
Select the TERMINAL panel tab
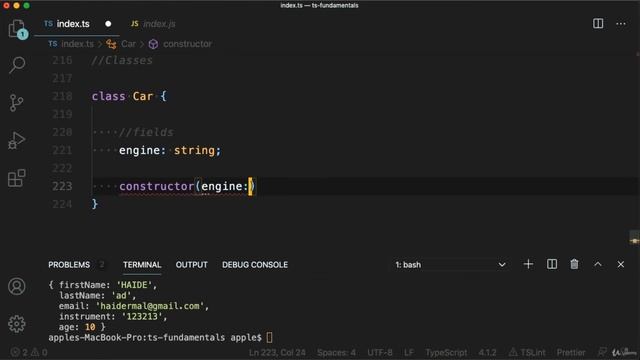tap(142, 265)
